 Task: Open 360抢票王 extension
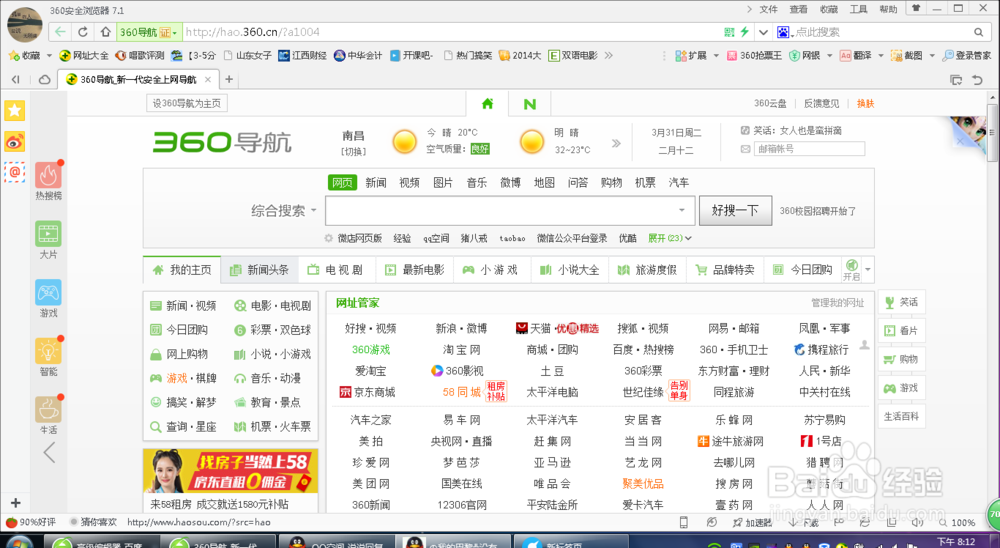pyautogui.click(x=754, y=56)
